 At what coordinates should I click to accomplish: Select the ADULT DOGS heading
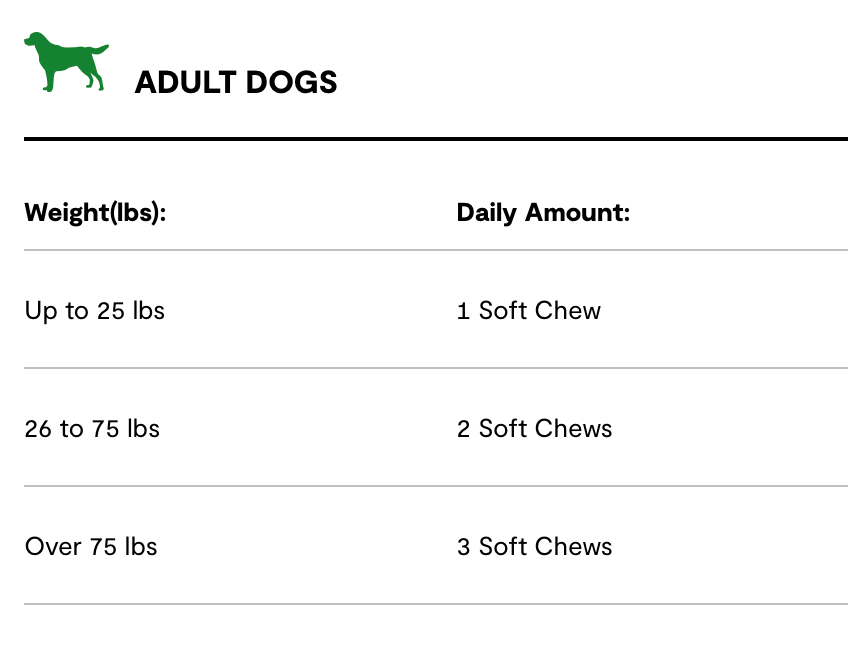[x=236, y=83]
